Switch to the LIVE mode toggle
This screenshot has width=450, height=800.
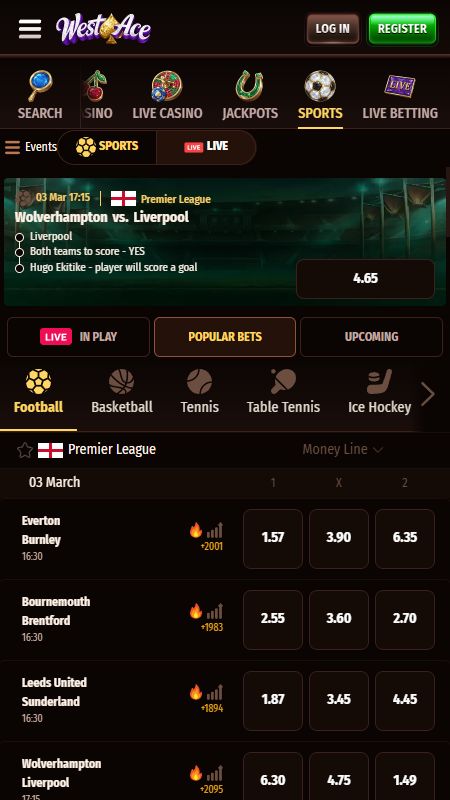click(x=206, y=147)
